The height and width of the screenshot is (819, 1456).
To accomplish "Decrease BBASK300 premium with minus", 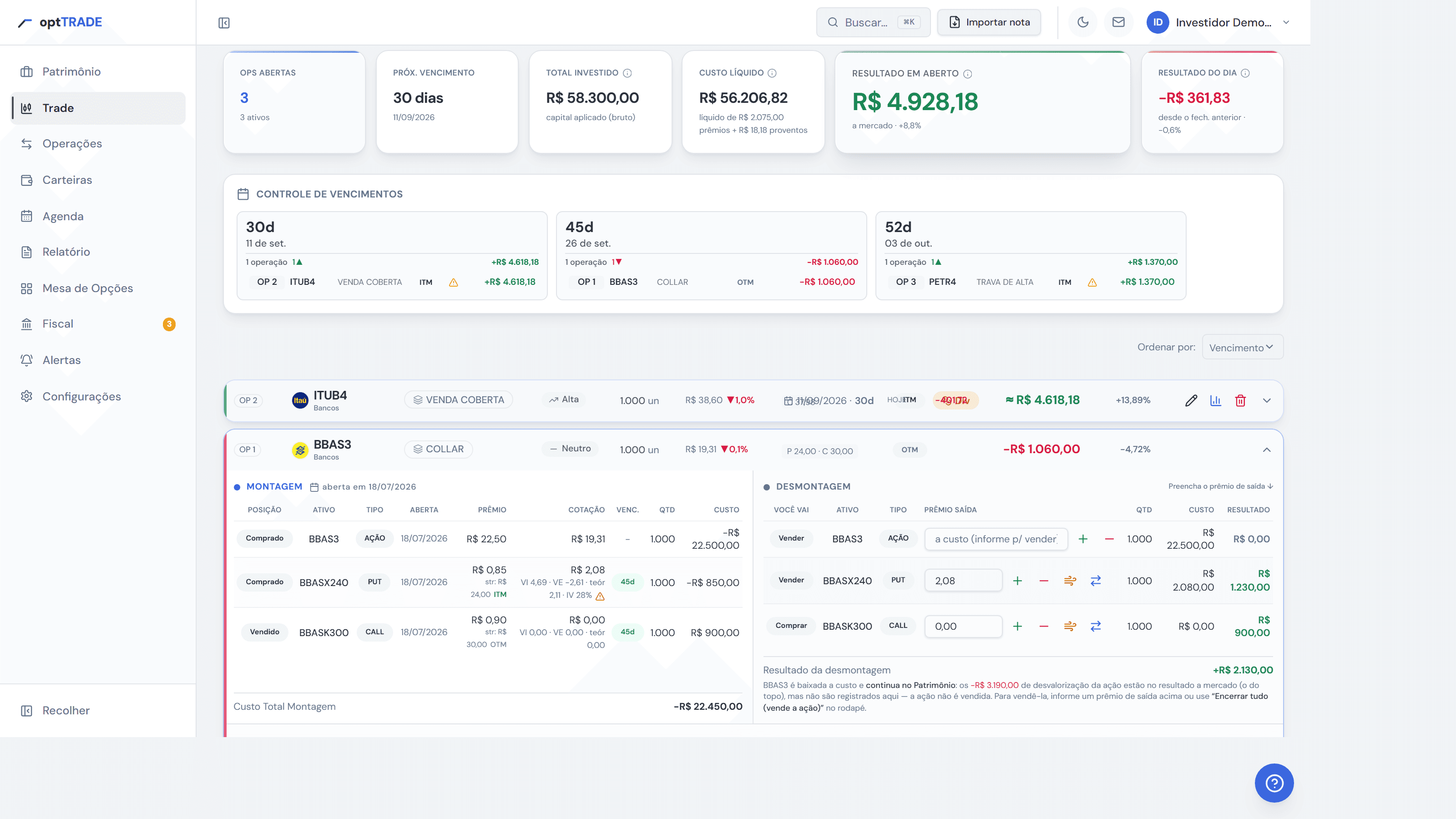I will (1043, 626).
